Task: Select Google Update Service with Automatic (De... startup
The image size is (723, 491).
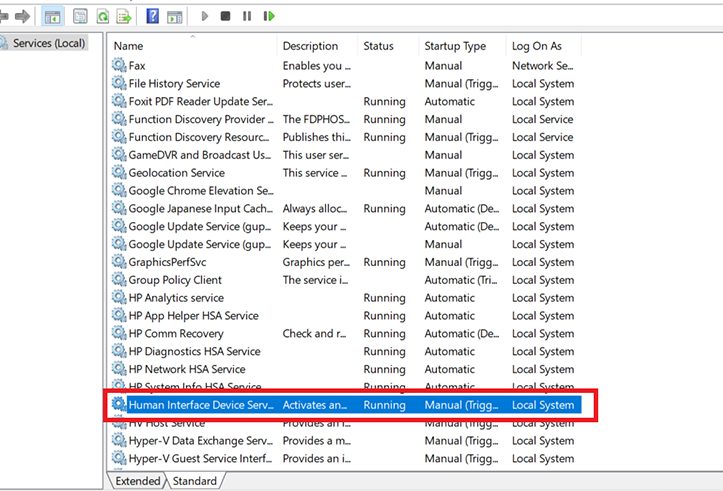Action: (x=200, y=226)
